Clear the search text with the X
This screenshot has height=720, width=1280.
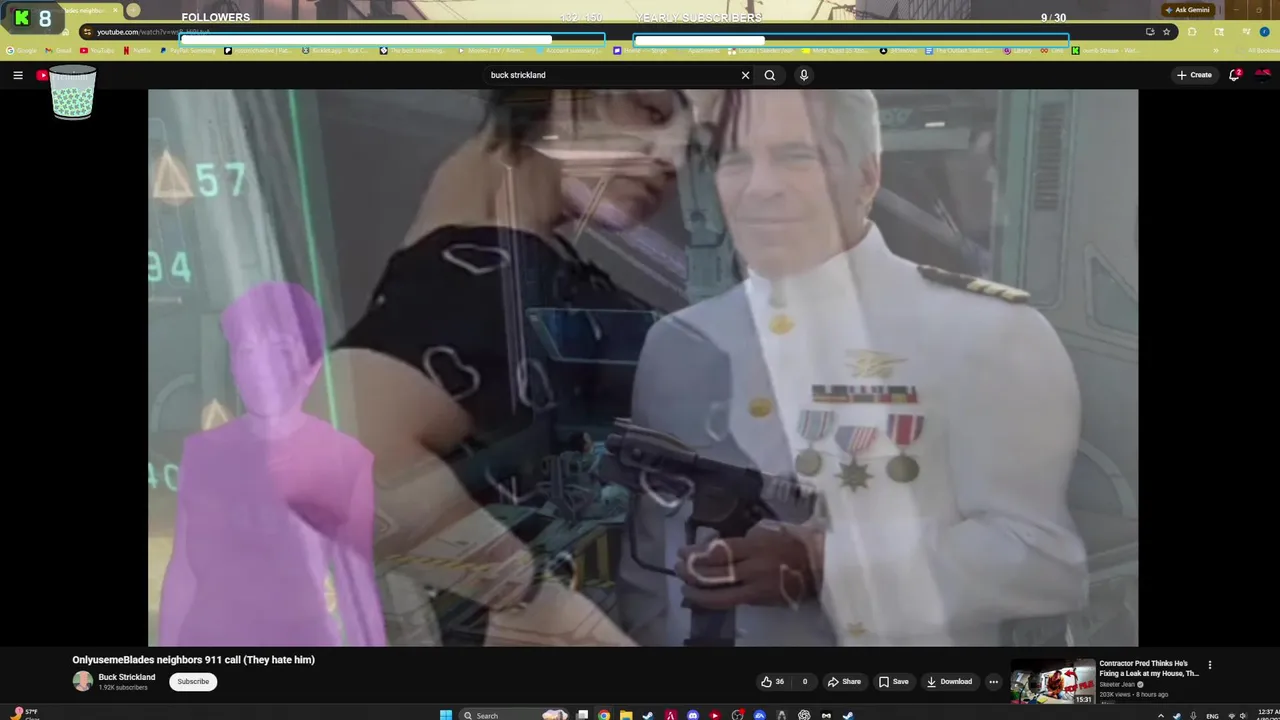[x=745, y=75]
